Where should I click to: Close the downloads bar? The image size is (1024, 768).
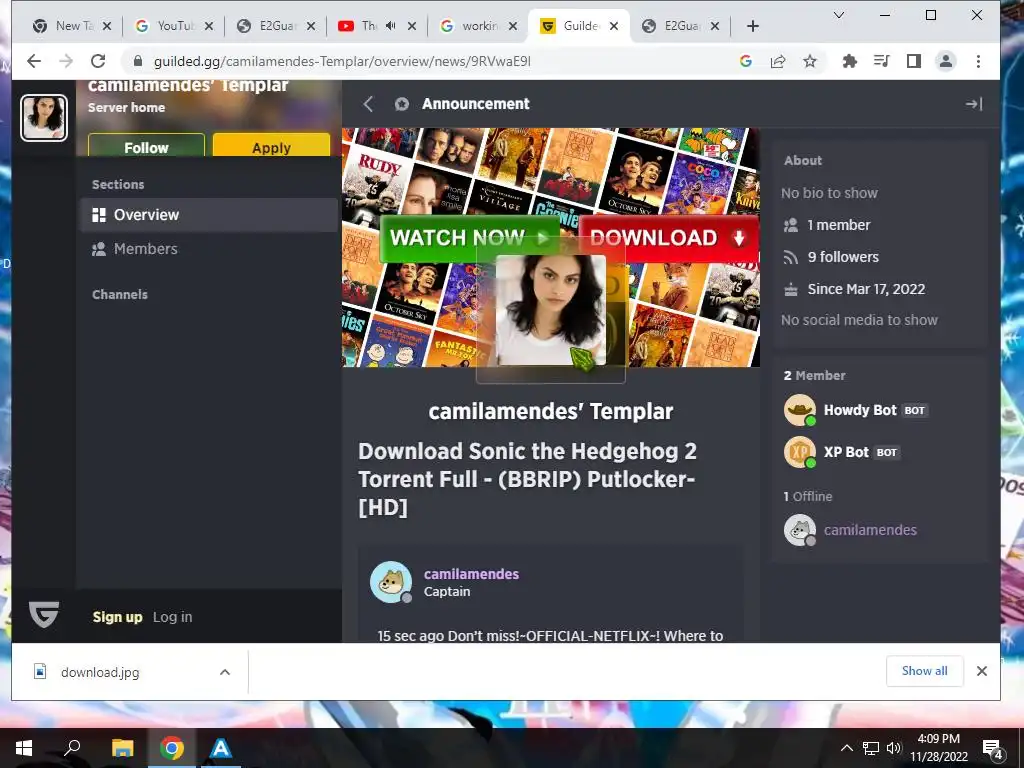point(982,671)
